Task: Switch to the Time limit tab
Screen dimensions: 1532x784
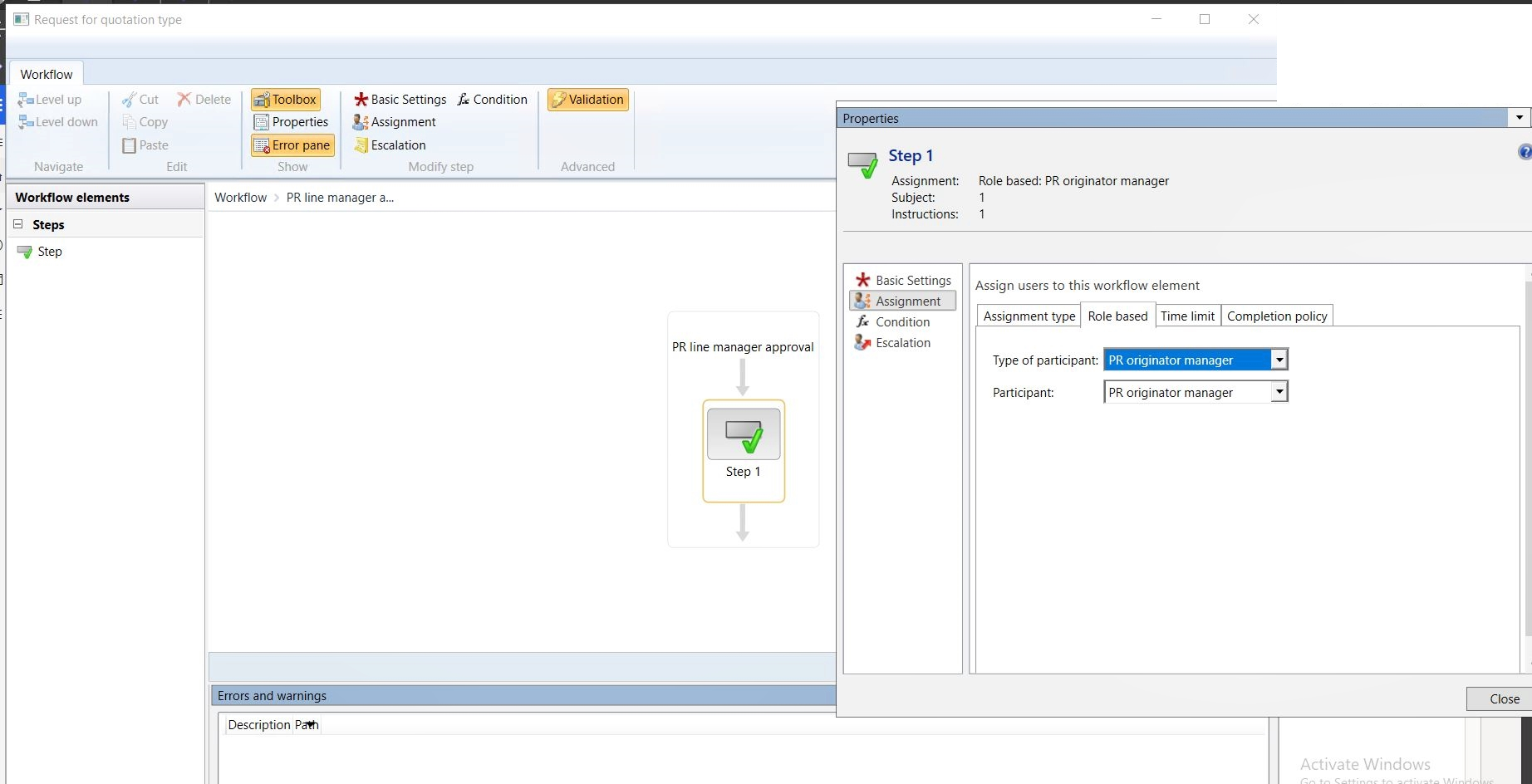Action: [1187, 316]
